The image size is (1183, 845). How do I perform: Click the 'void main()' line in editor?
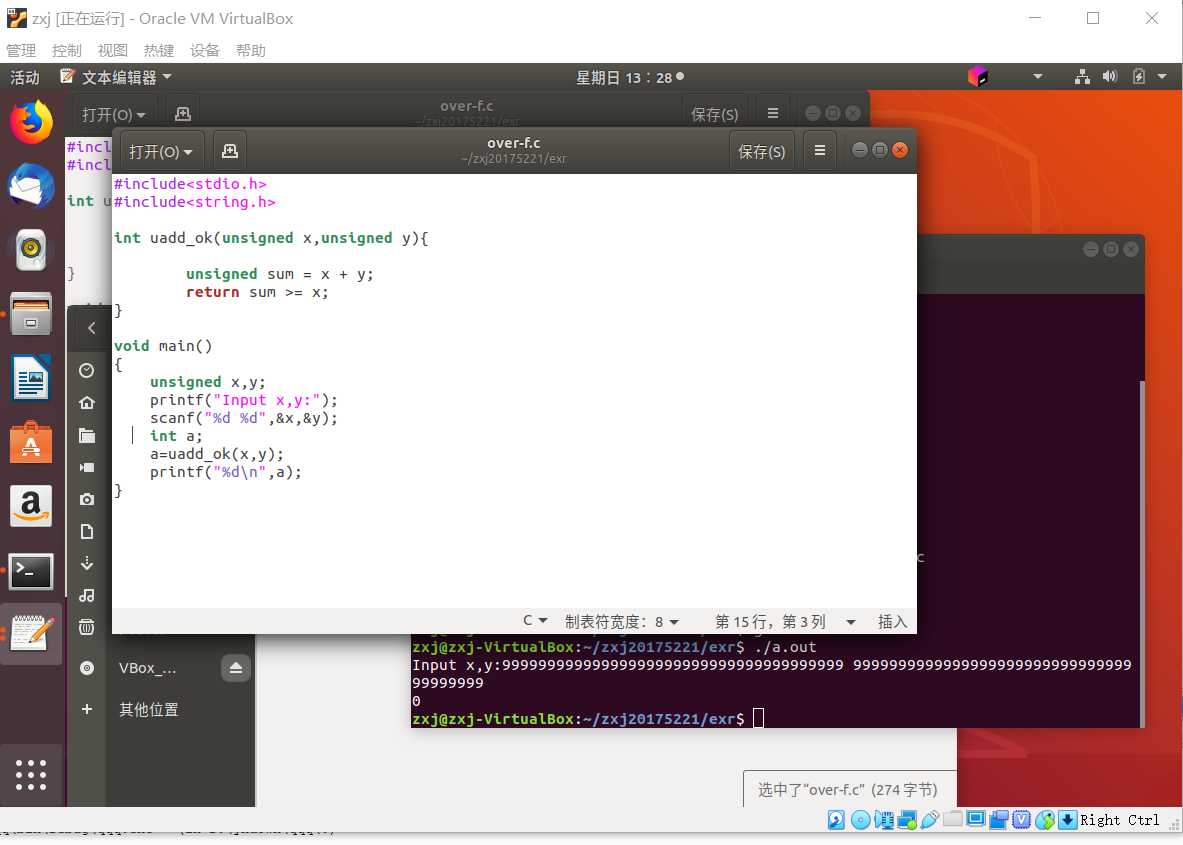(x=163, y=346)
